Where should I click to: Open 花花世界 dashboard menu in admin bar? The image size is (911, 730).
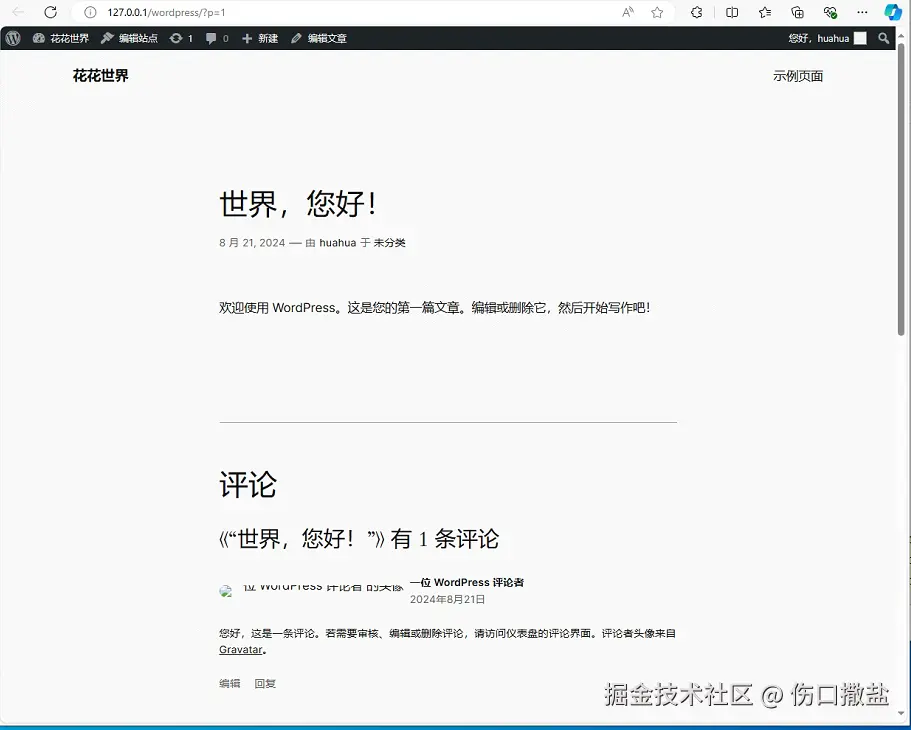click(x=61, y=38)
